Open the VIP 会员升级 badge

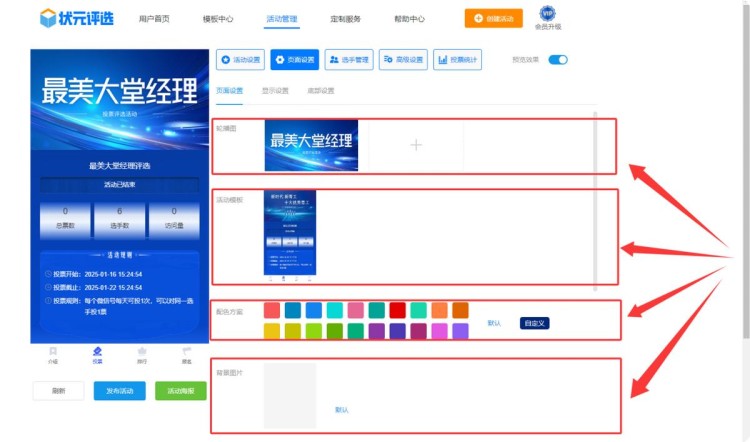coord(547,17)
